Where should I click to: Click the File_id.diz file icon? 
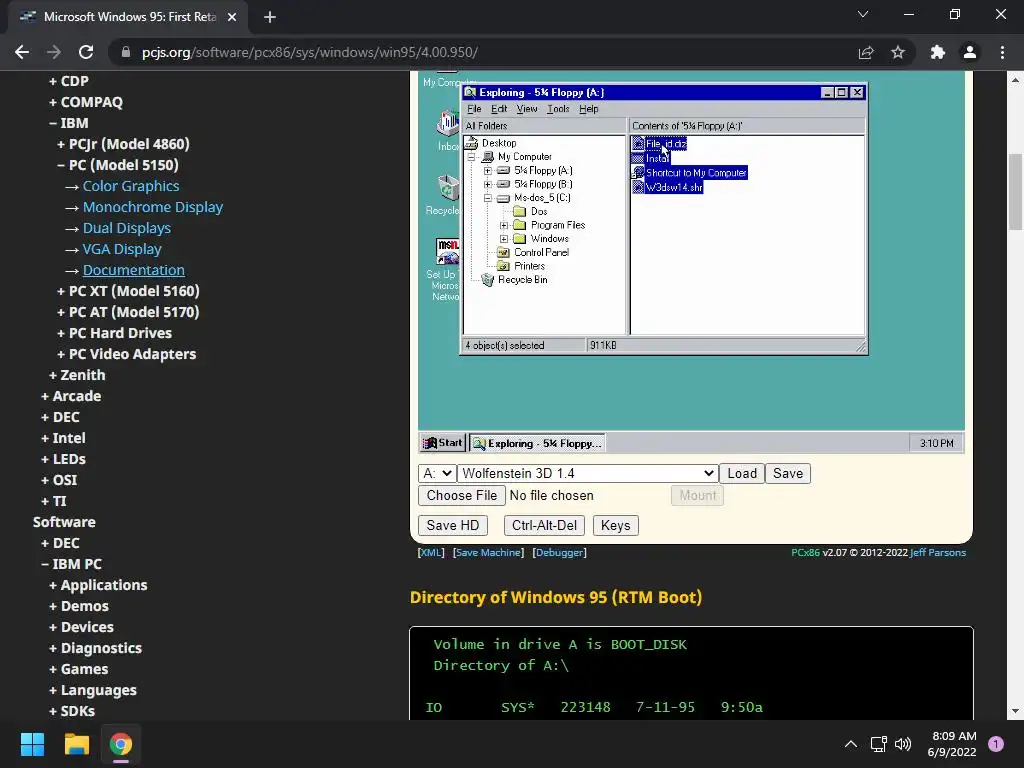638,144
